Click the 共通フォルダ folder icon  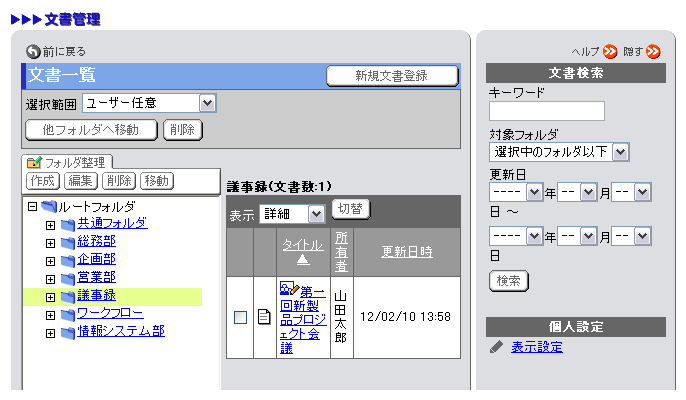tap(68, 225)
